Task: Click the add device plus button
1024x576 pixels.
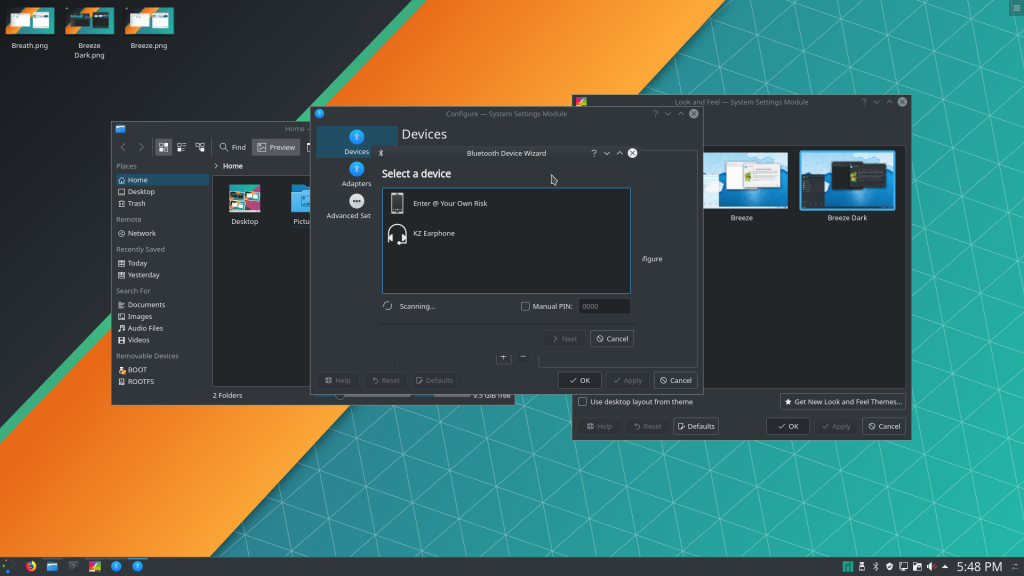Action: pos(504,357)
